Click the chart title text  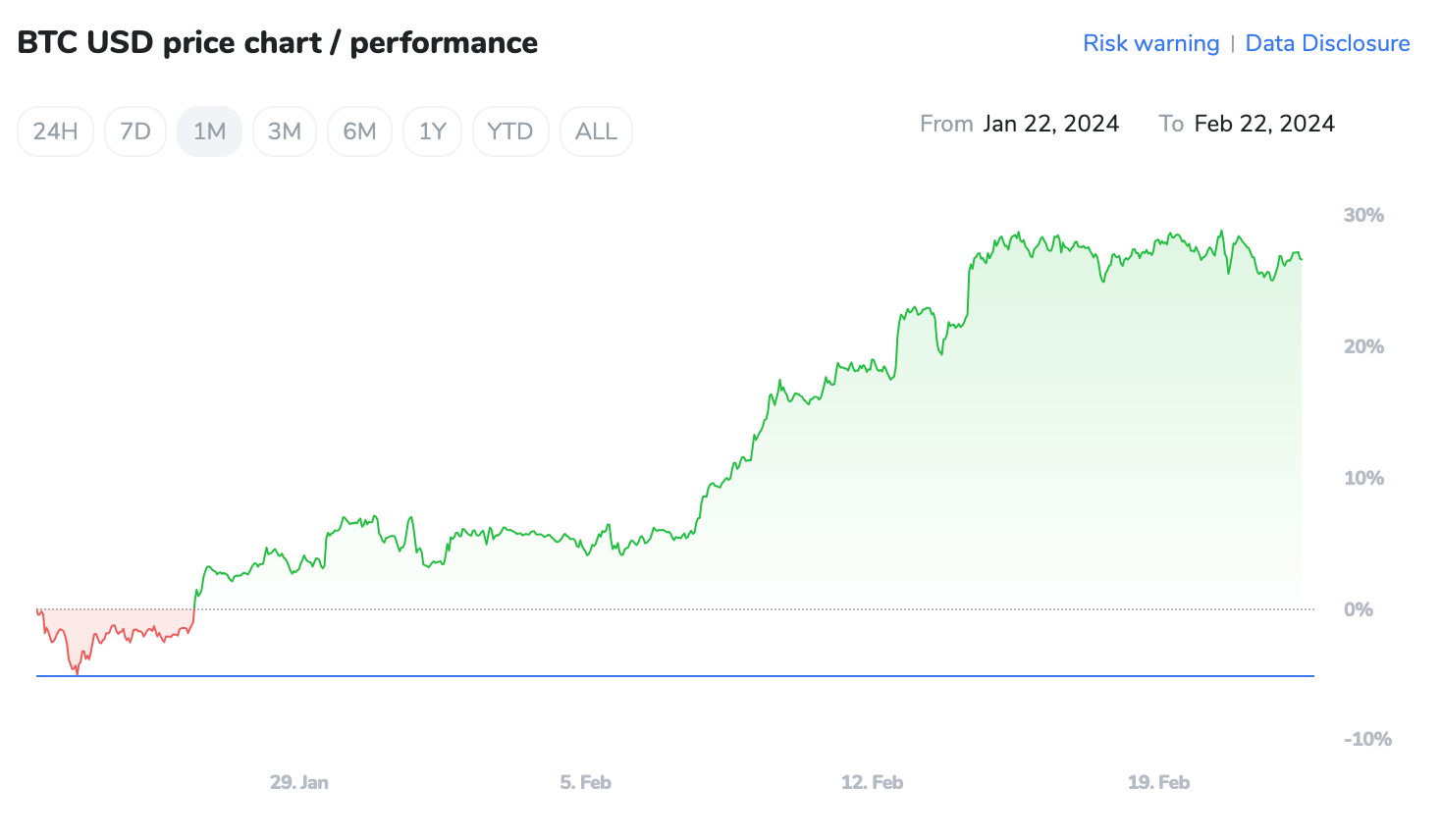(277, 41)
